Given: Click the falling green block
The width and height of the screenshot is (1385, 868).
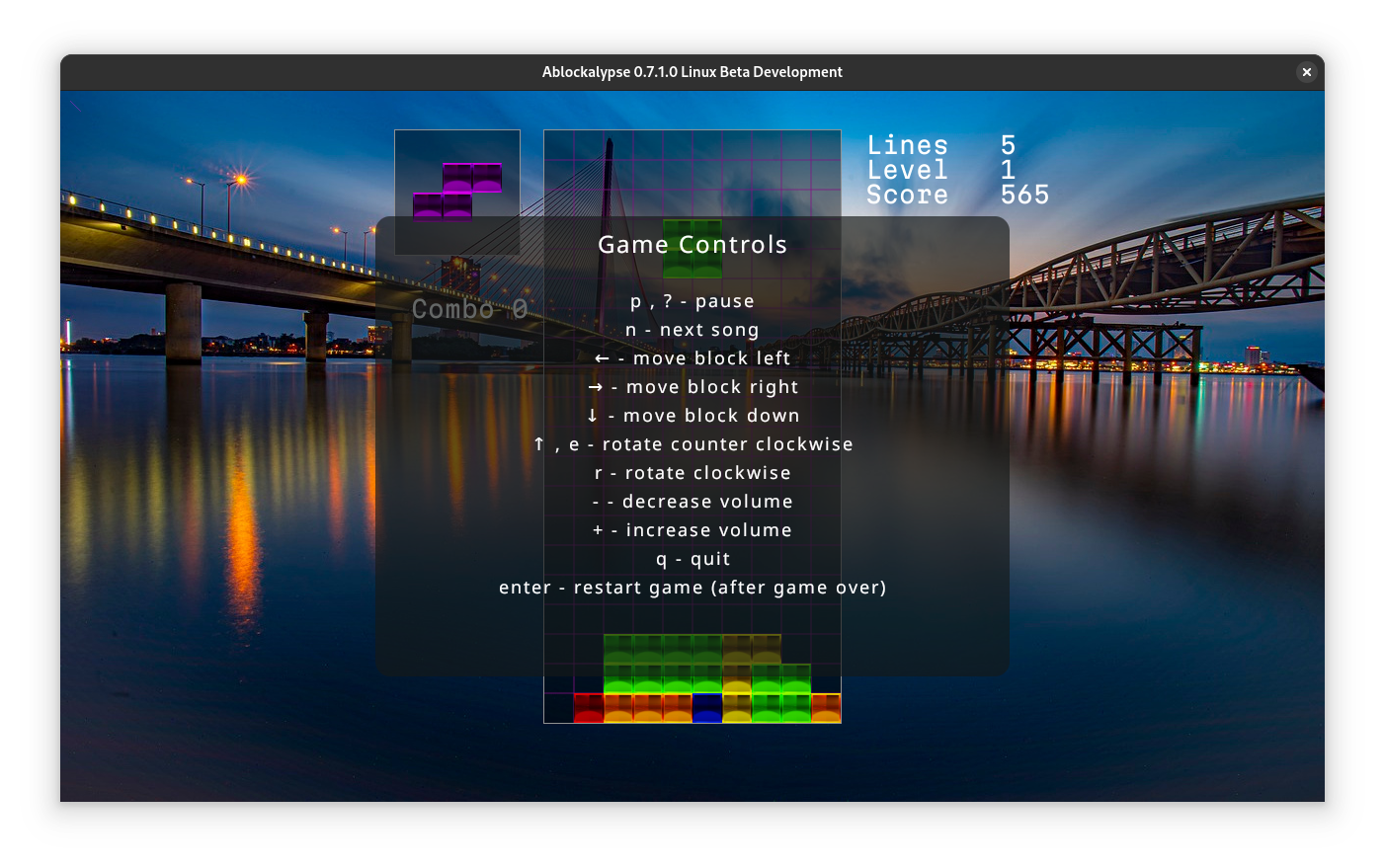Looking at the screenshot, I should [692, 249].
